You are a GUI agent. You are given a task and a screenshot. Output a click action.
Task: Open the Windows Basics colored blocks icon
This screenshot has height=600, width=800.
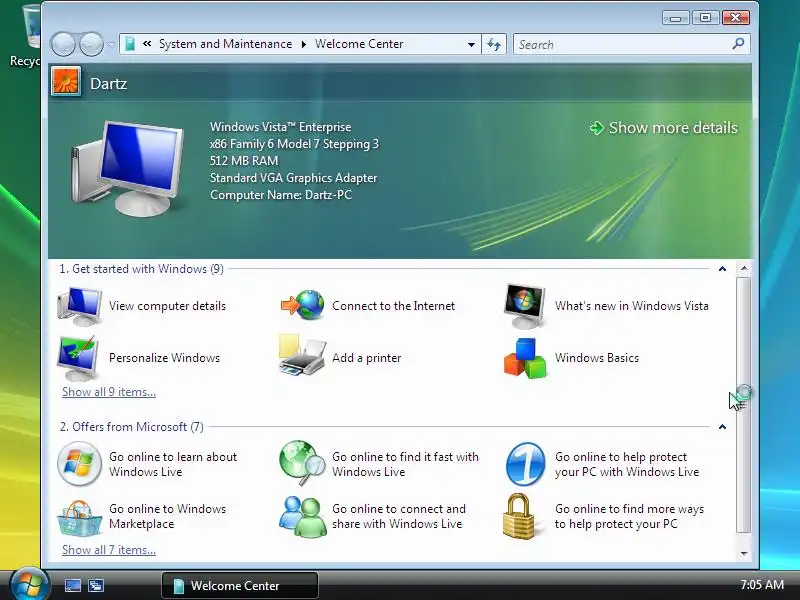pyautogui.click(x=525, y=358)
